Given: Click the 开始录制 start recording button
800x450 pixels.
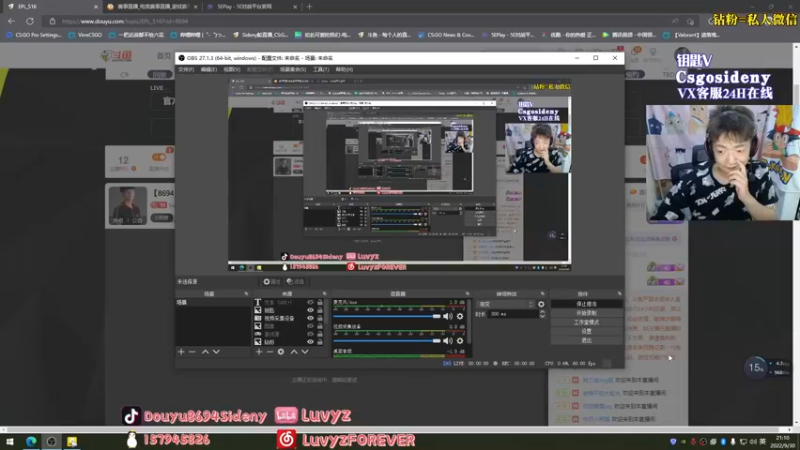Looking at the screenshot, I should click(x=586, y=313).
